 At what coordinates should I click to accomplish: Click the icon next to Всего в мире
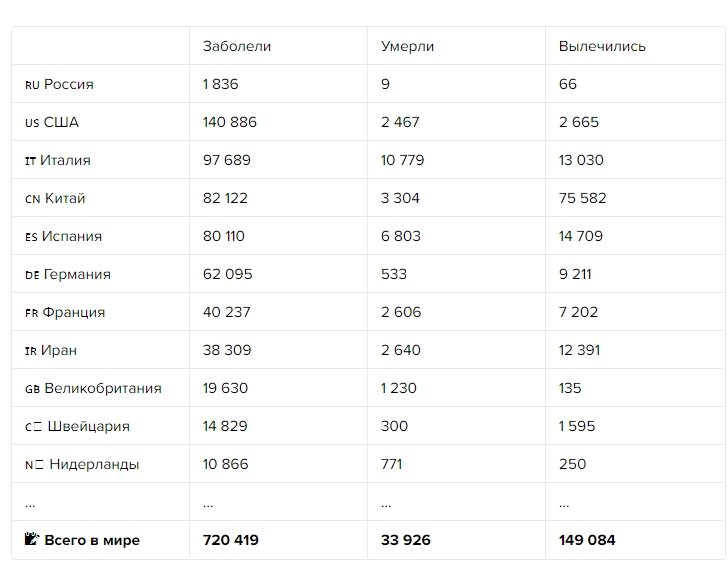tap(32, 540)
